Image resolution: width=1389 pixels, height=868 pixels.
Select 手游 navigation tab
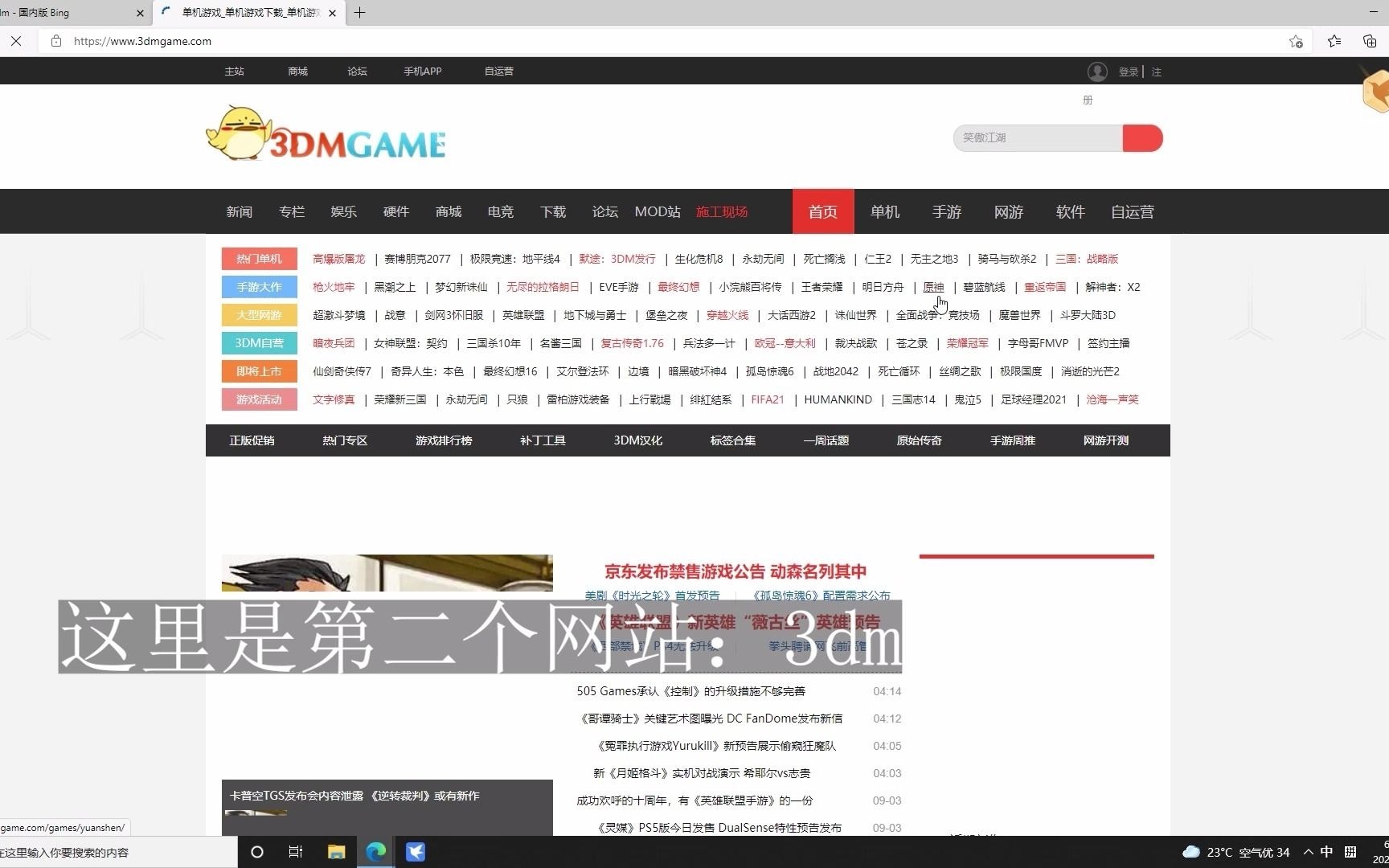(x=947, y=211)
